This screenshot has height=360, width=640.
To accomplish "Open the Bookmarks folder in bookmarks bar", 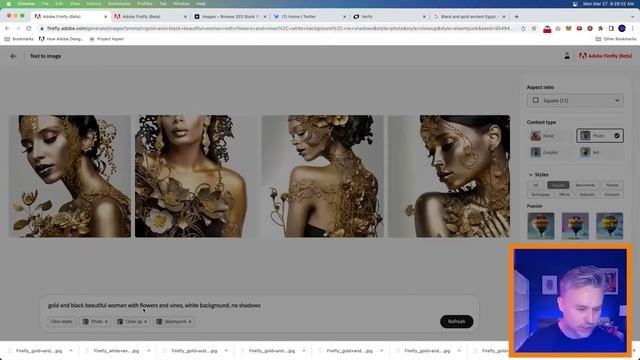I will [19, 39].
